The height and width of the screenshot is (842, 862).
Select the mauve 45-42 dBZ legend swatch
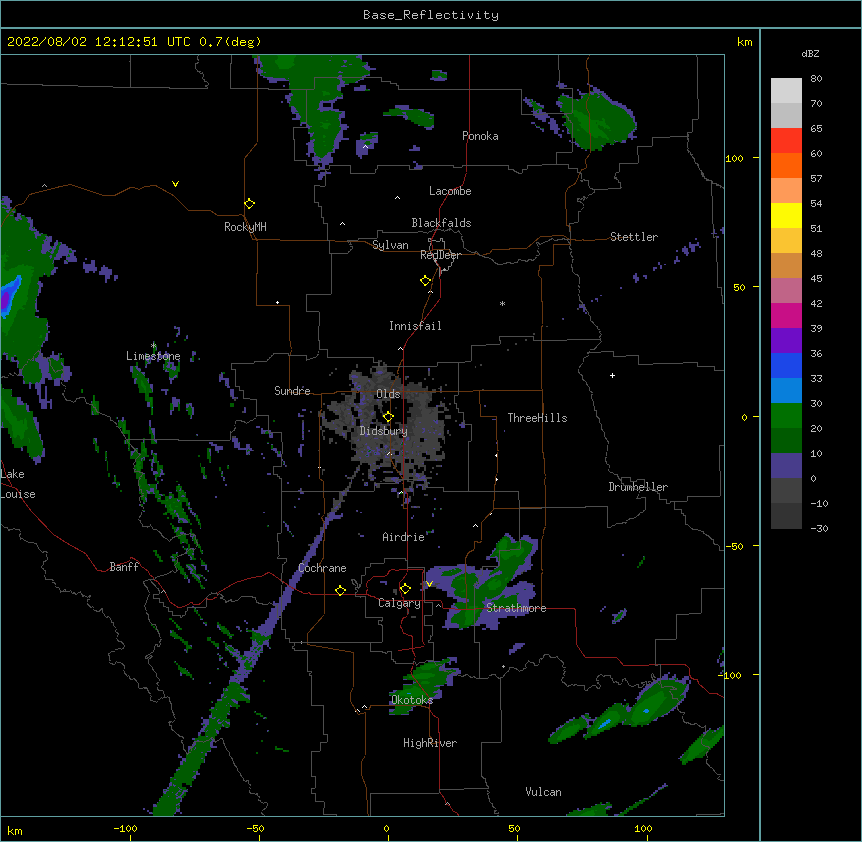pyautogui.click(x=786, y=291)
